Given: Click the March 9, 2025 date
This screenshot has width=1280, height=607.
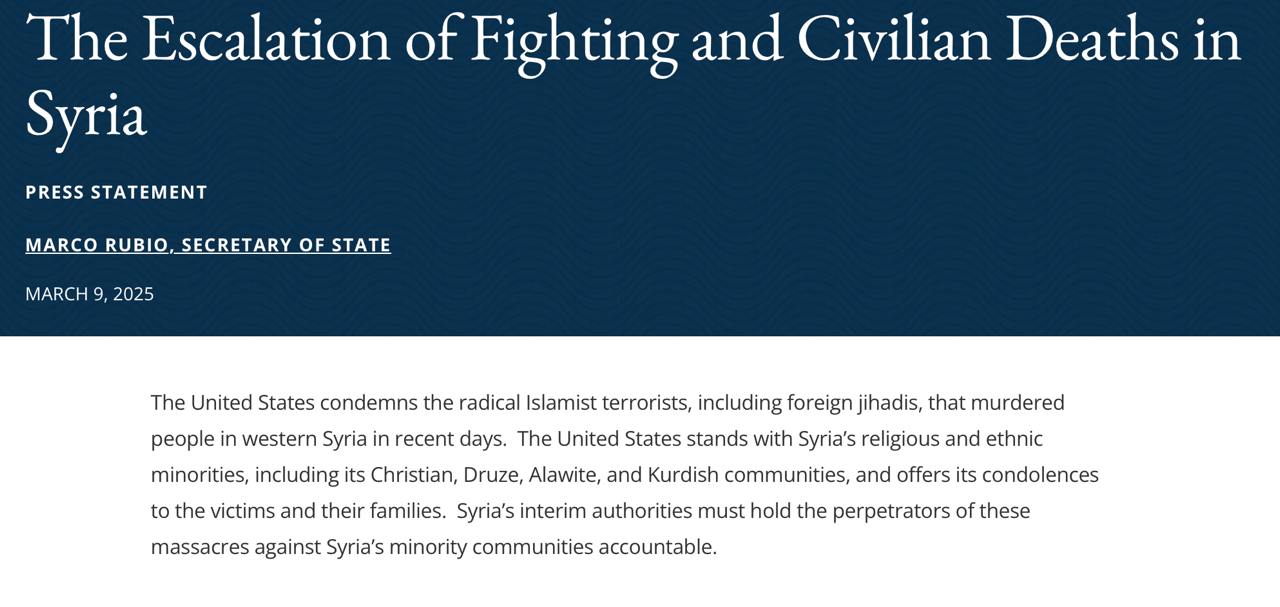Looking at the screenshot, I should point(89,294).
